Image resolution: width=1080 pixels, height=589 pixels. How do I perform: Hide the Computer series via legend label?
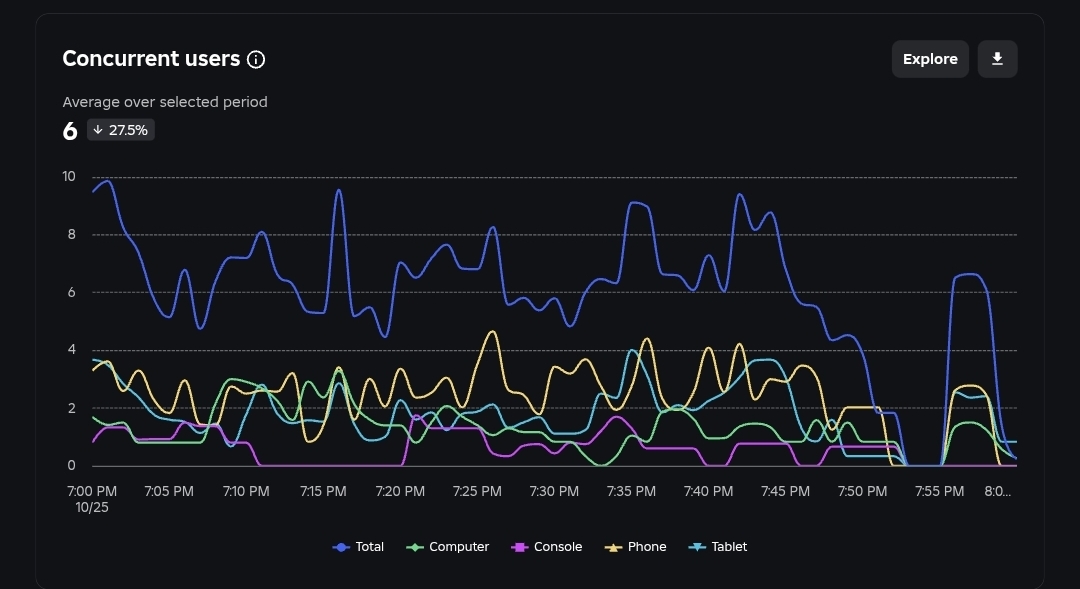click(459, 547)
